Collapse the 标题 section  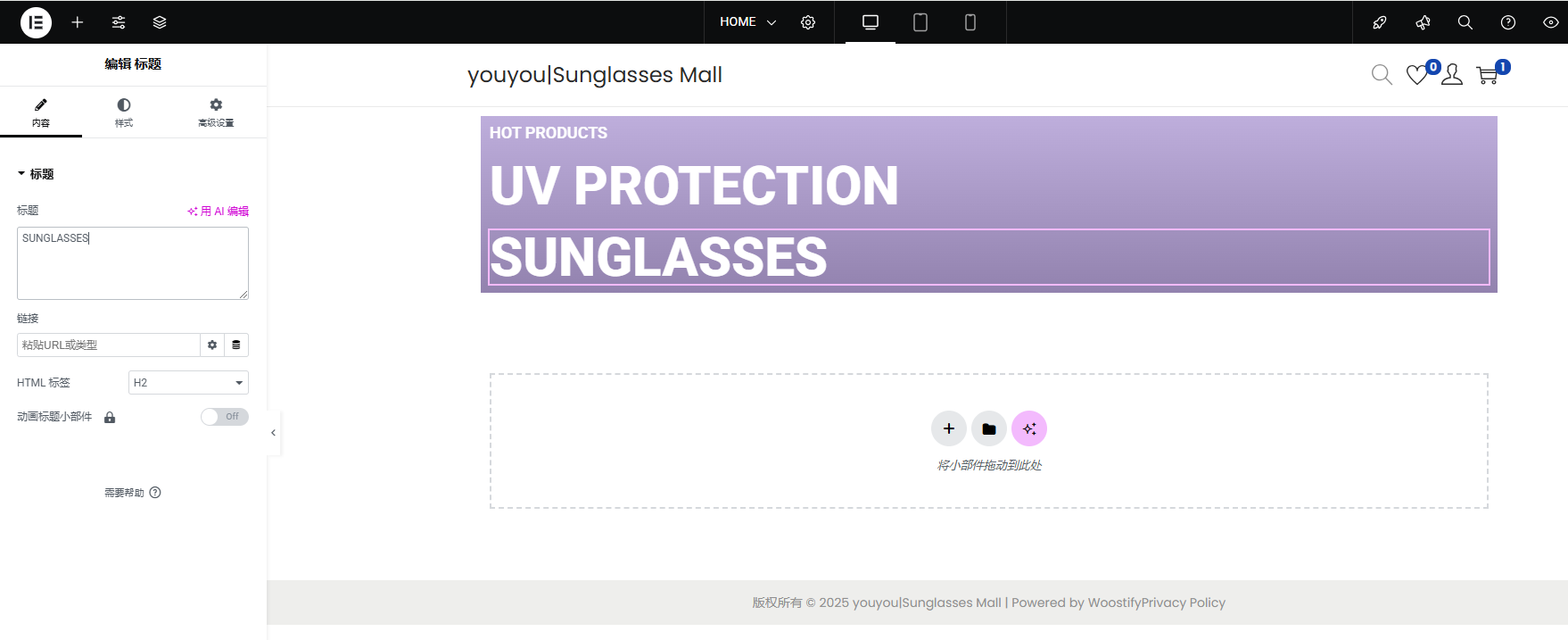pyautogui.click(x=36, y=174)
